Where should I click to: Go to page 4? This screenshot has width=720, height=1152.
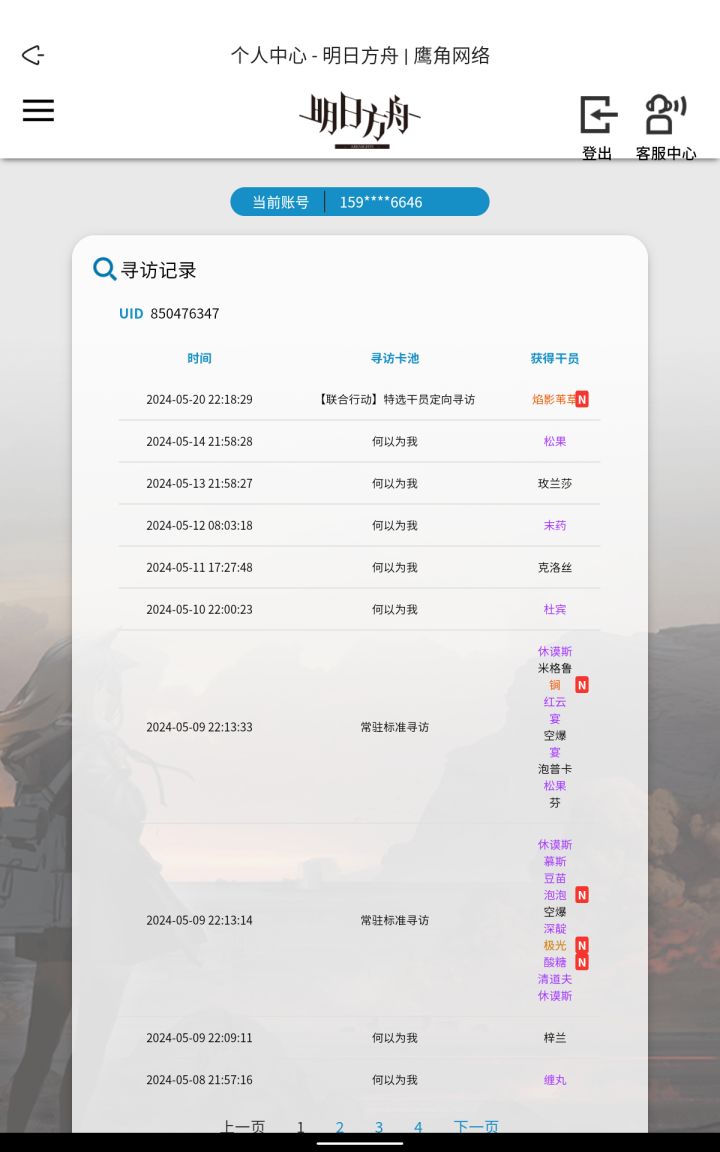point(418,1127)
